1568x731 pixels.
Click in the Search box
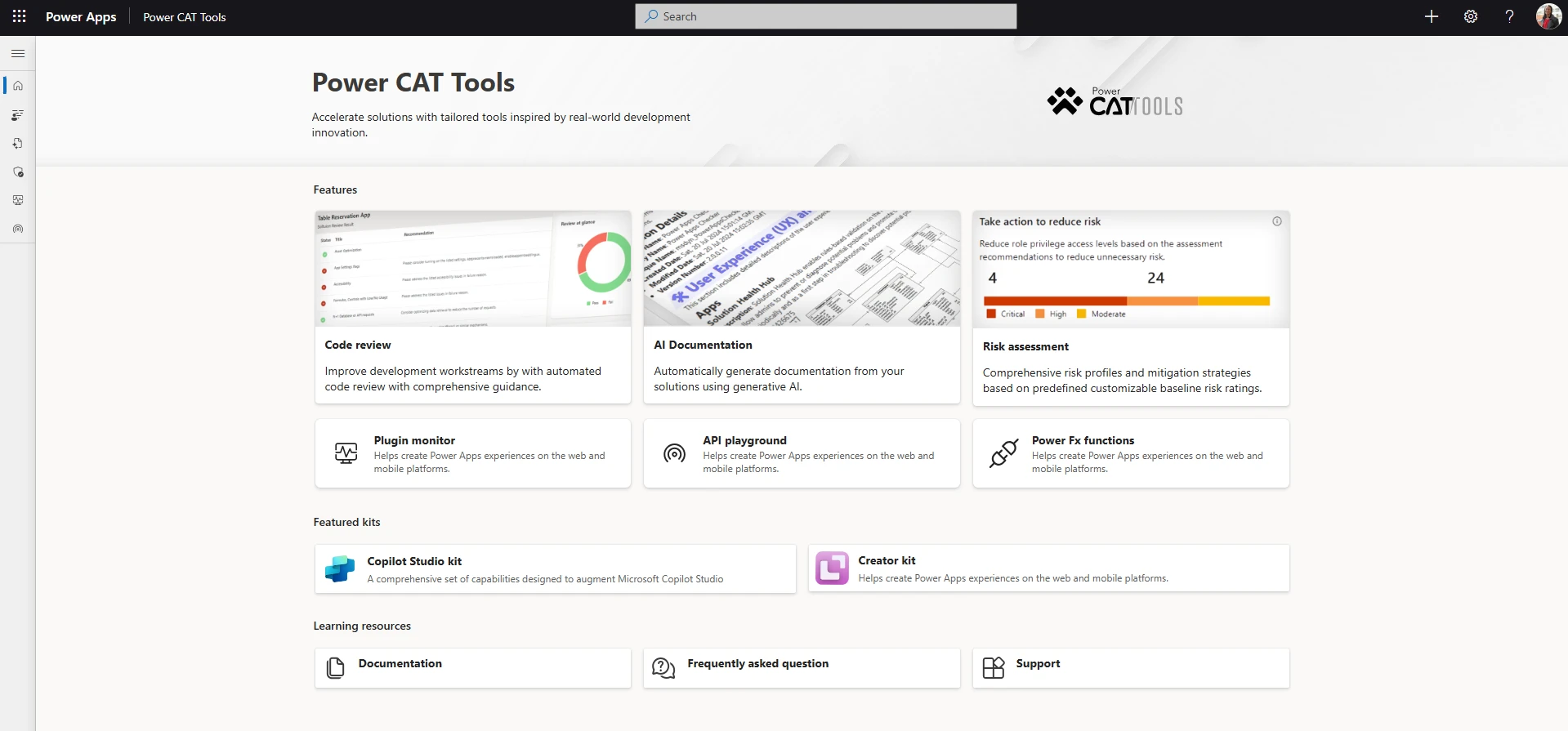coord(825,16)
